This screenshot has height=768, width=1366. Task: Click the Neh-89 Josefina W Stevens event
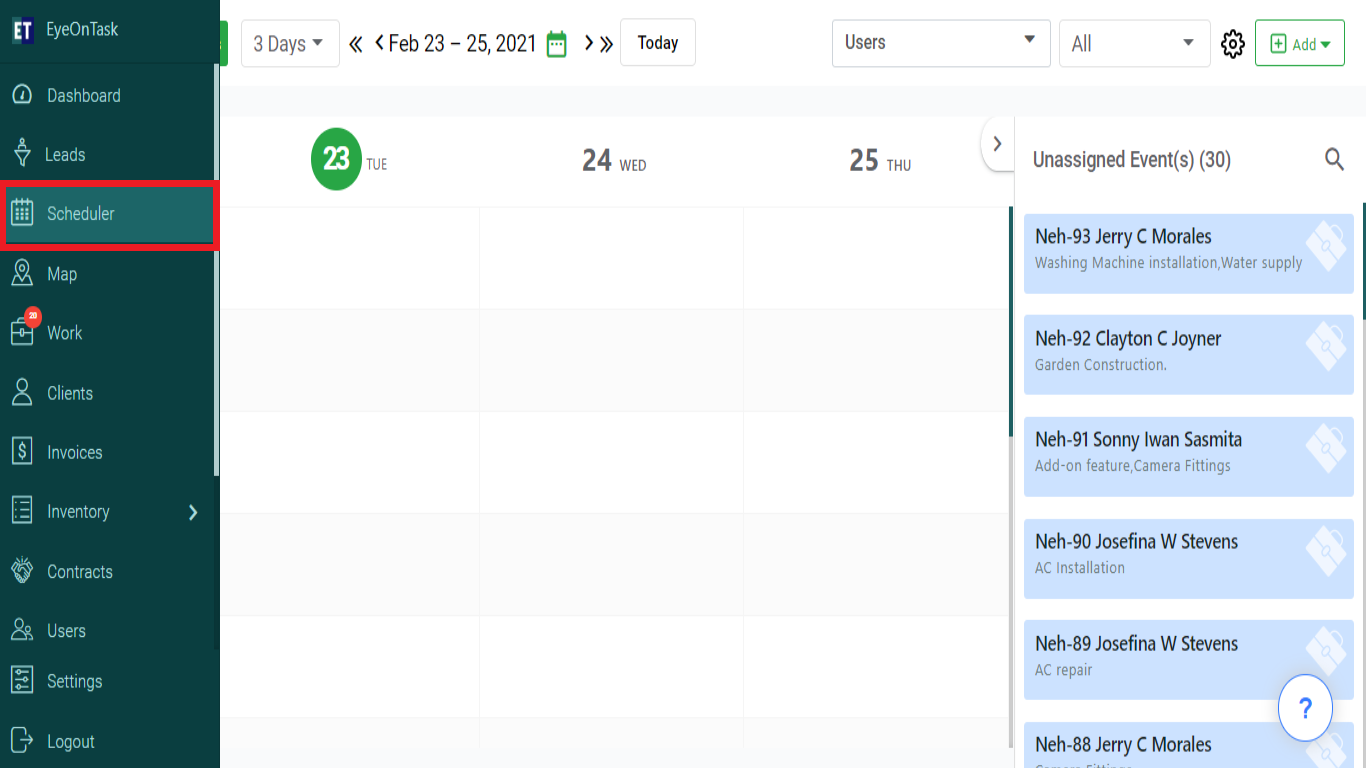(x=1189, y=660)
